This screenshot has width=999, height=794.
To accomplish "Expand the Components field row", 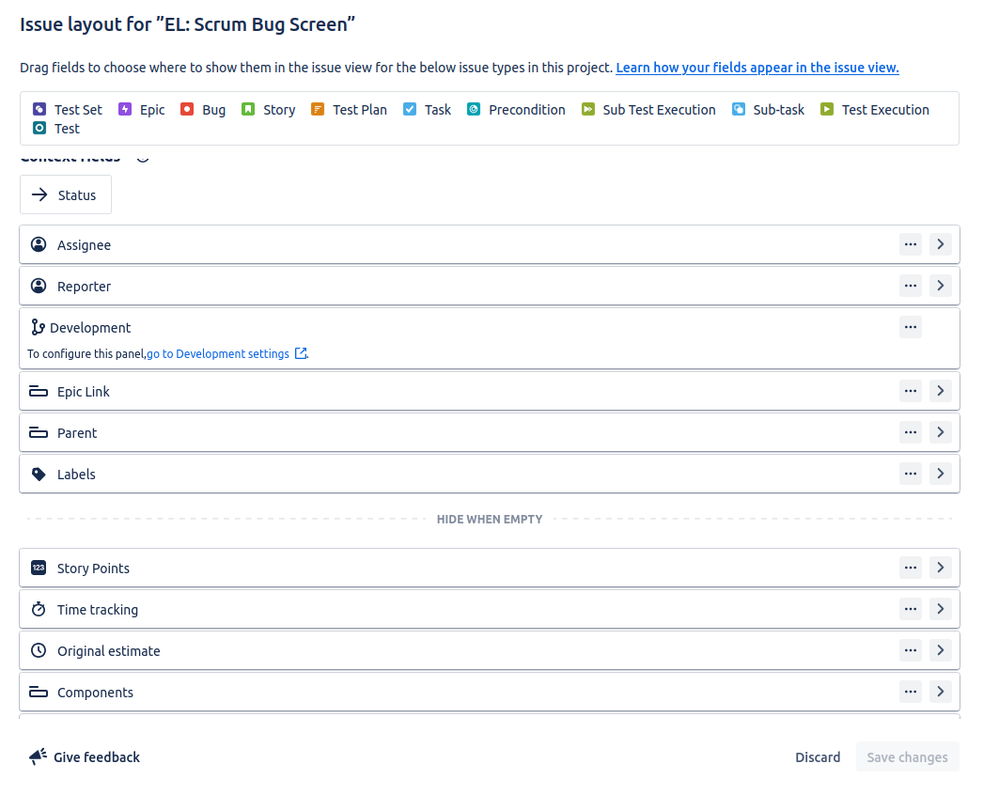I will (x=940, y=691).
